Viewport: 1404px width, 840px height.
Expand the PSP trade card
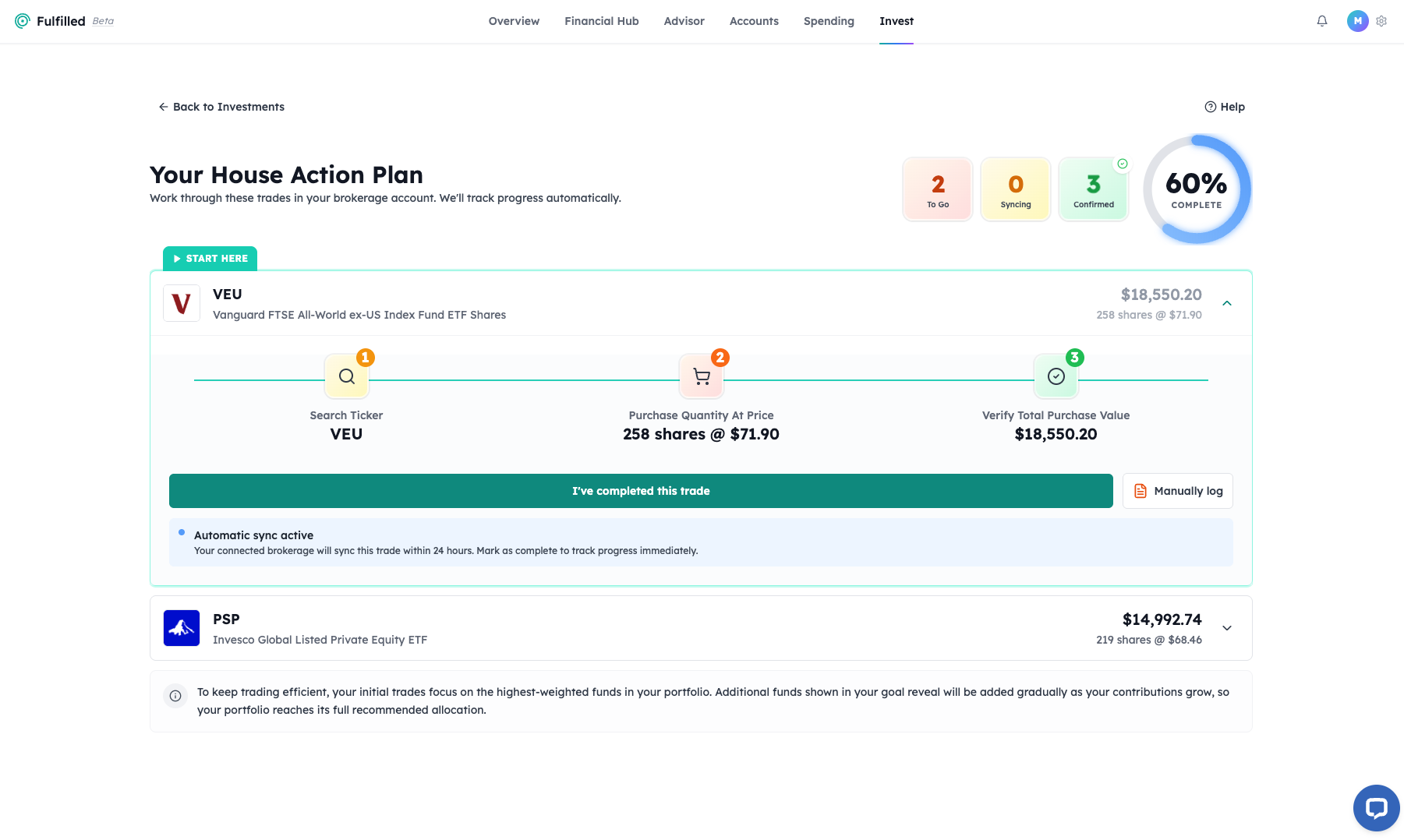point(1226,628)
